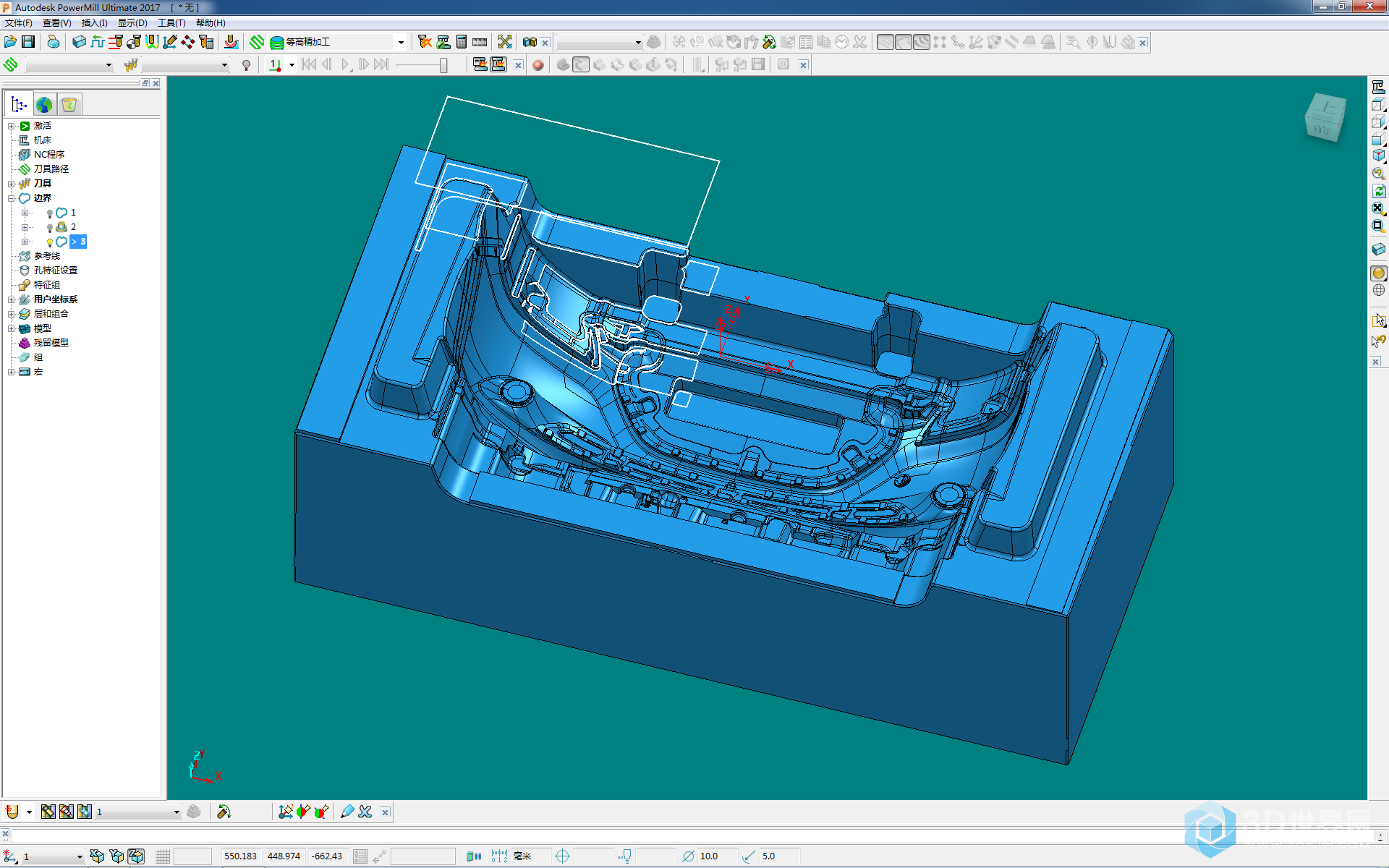The width and height of the screenshot is (1389, 868).
Task: Open the 显示(D) menu
Action: point(132,23)
